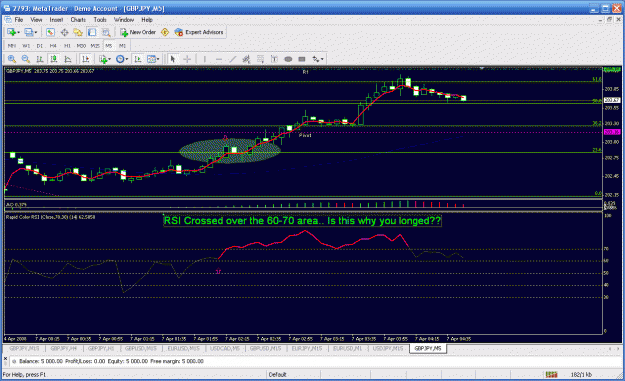Open the Indicators list dropdown arrow
This screenshot has width=625, height=381.
[x=110, y=59]
